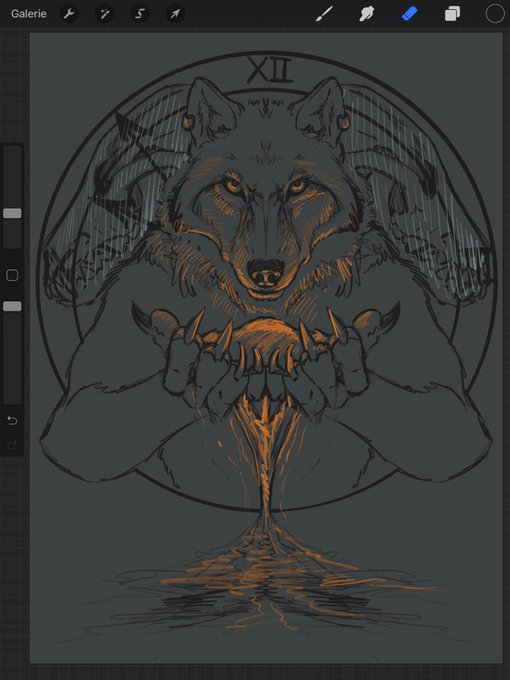Undo the last stroke
This screenshot has width=510, height=680.
12,420
